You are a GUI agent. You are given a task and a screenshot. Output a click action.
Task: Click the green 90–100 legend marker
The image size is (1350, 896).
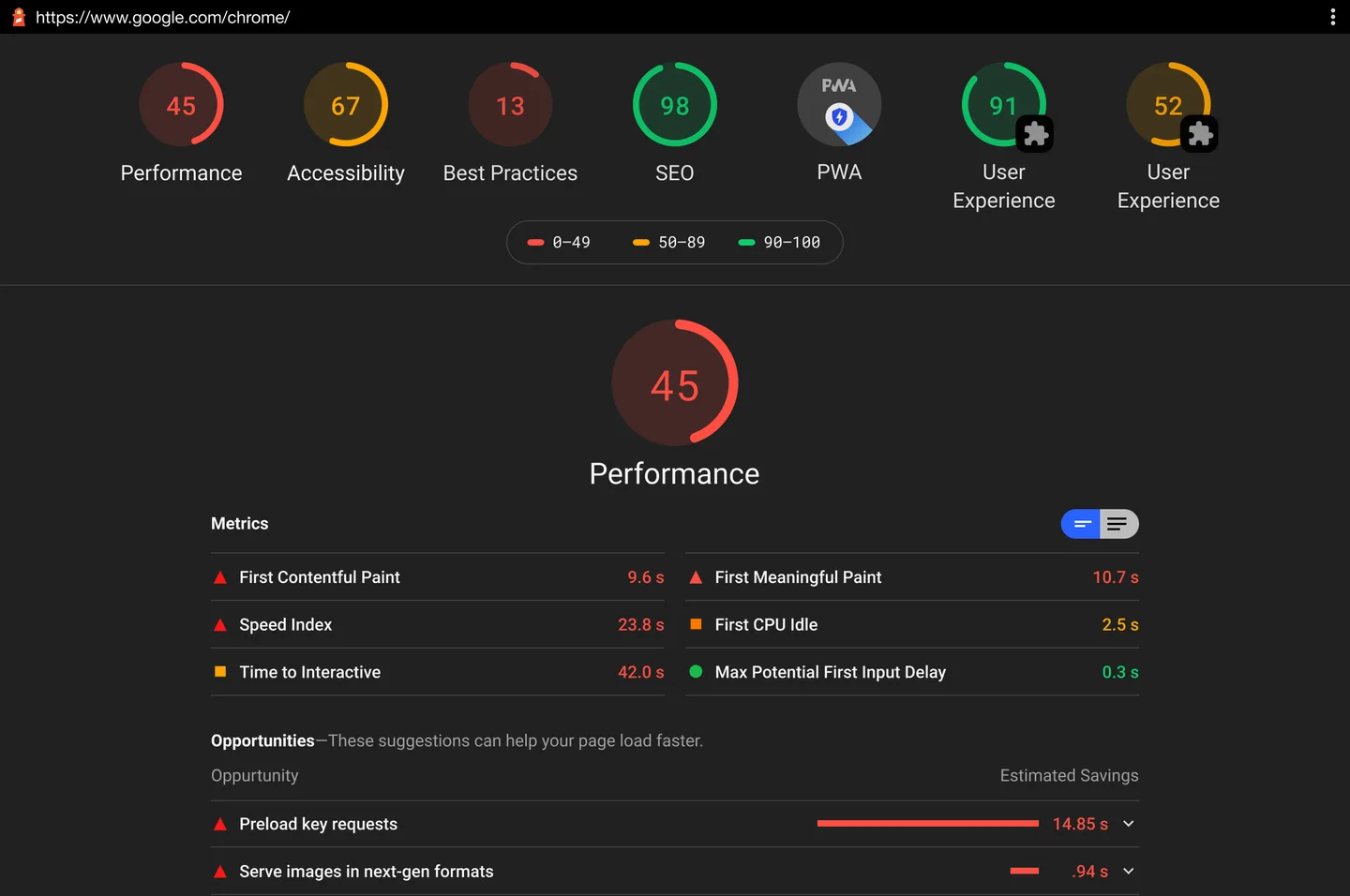coord(746,243)
